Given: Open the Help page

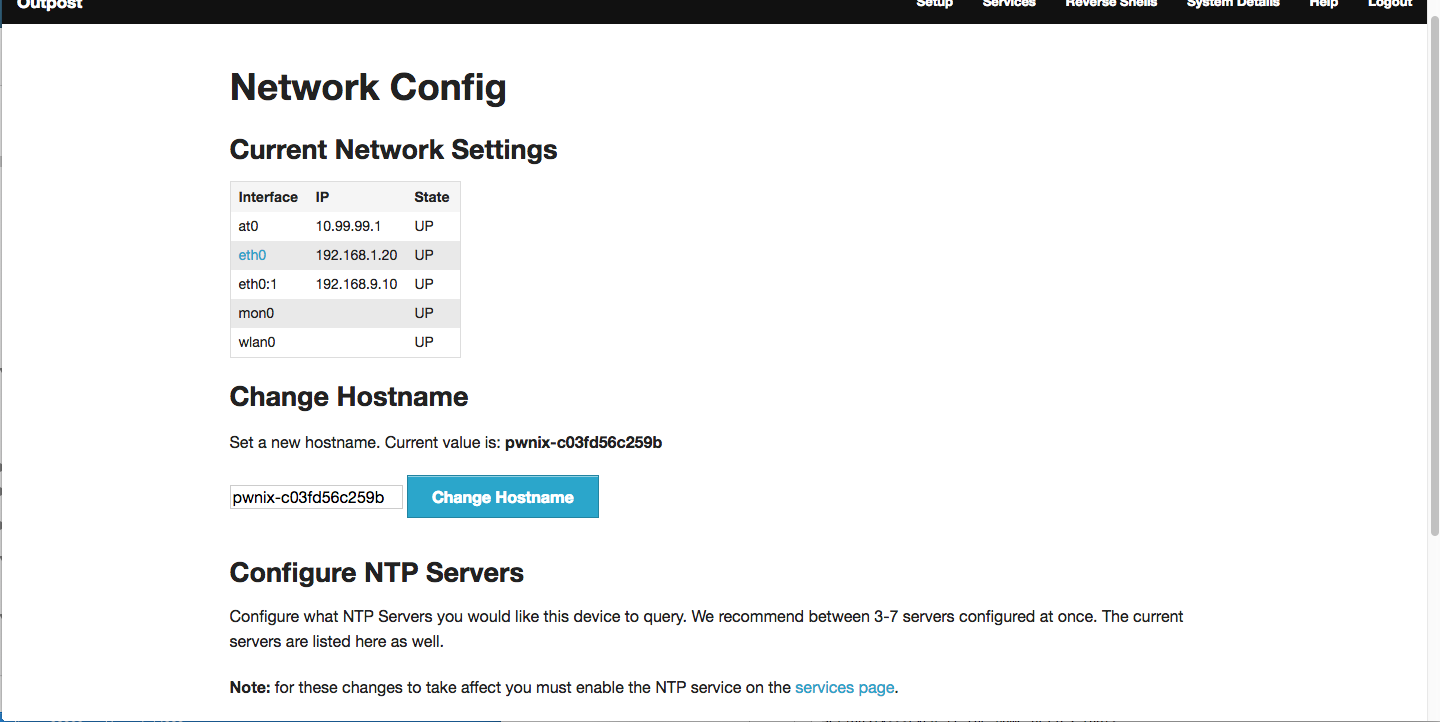Looking at the screenshot, I should [1323, 5].
